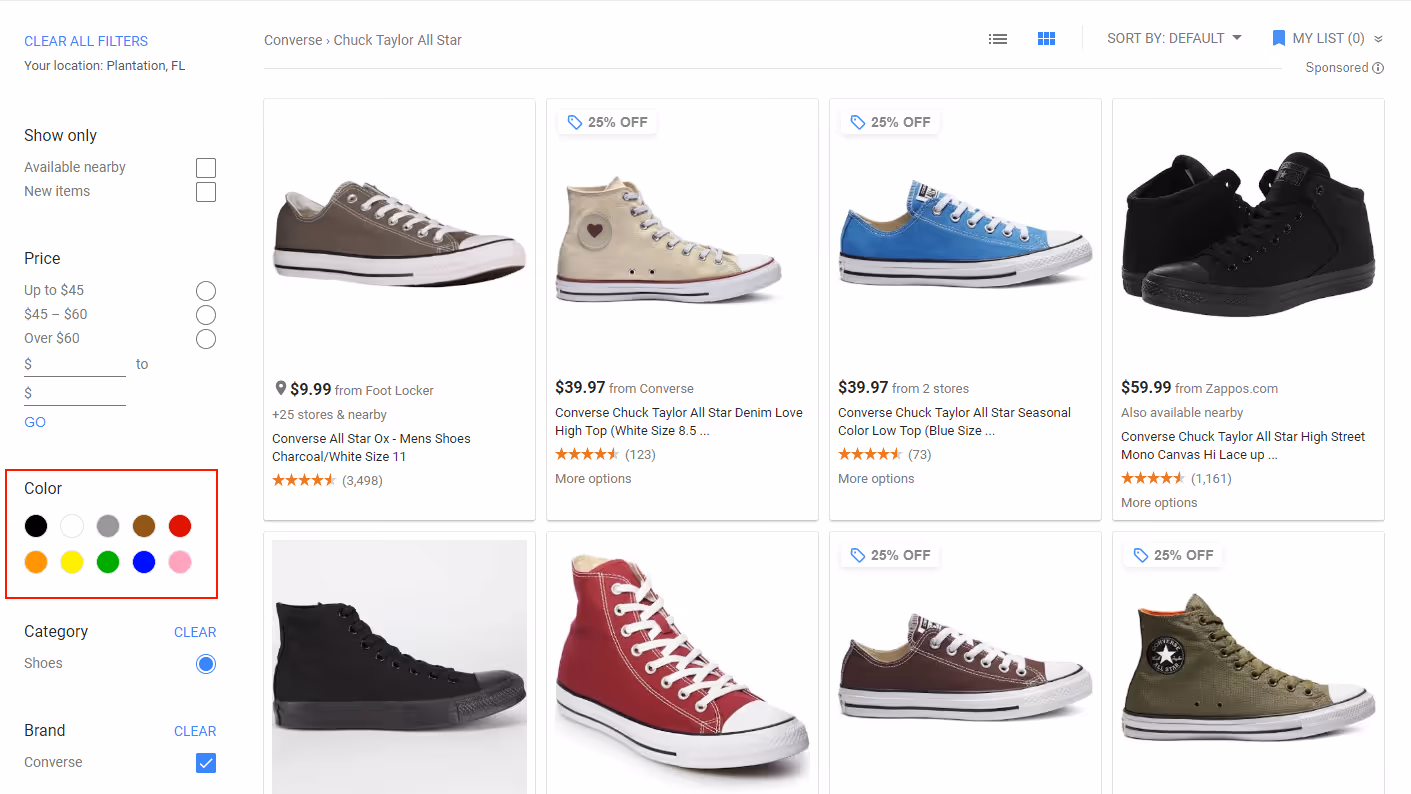The width and height of the screenshot is (1411, 794).
Task: Open the charcoal low top shoe image
Action: (x=400, y=235)
